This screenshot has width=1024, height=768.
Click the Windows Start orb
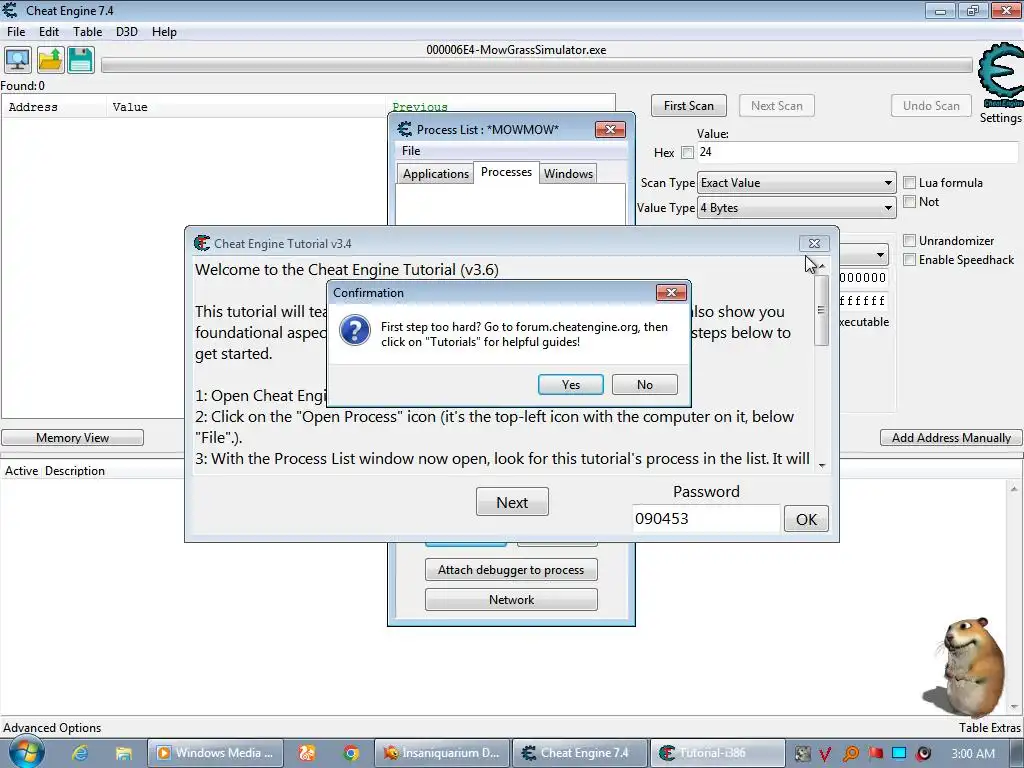coord(26,752)
